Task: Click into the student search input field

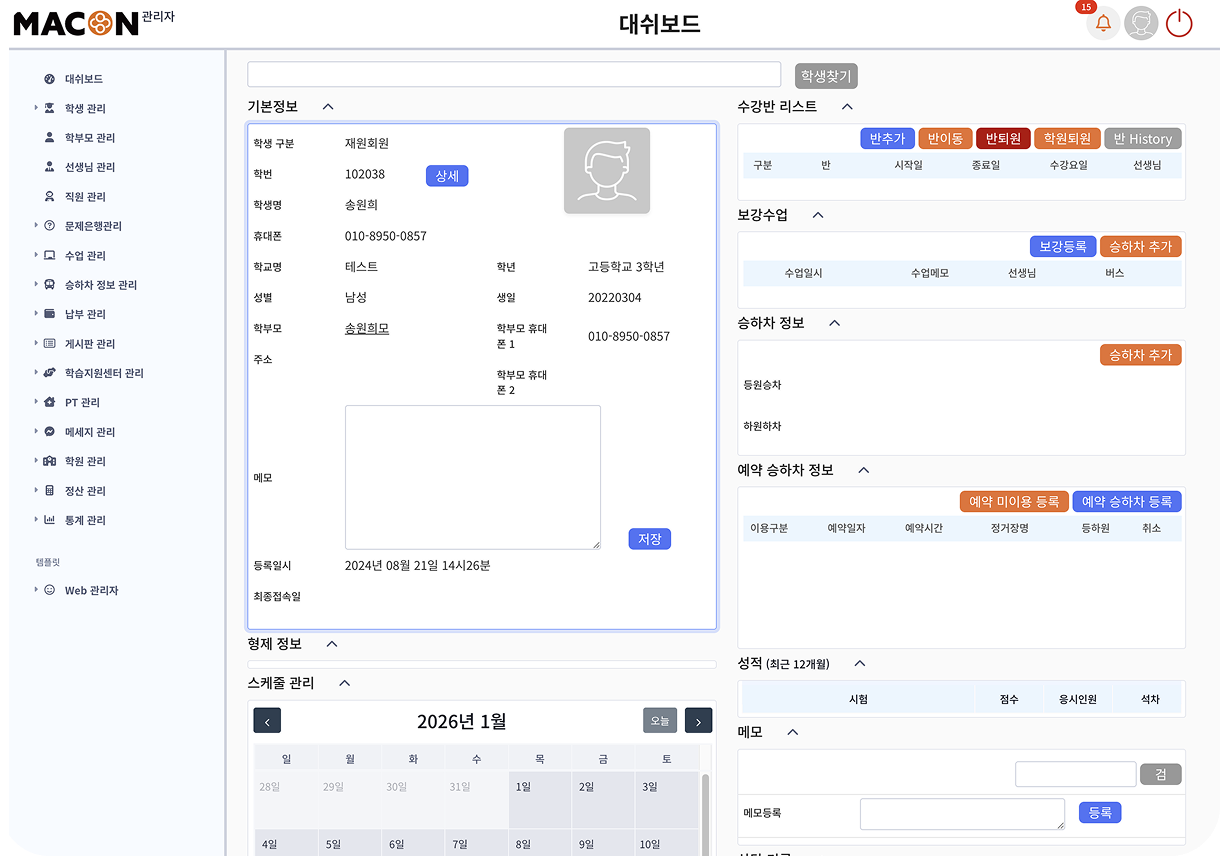Action: 513,75
